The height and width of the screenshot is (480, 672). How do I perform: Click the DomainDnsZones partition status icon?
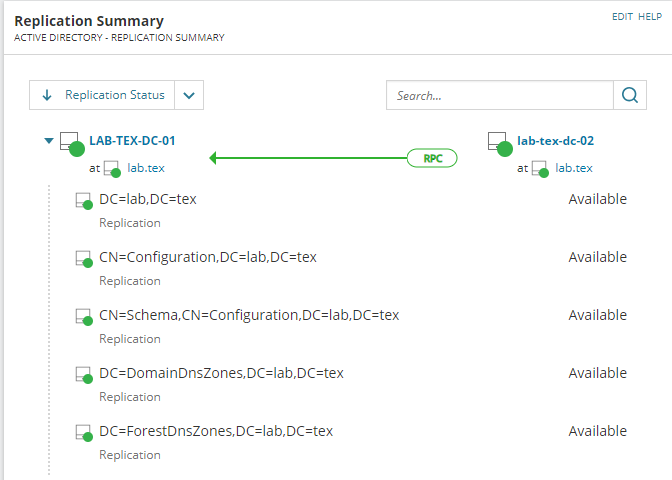pyautogui.click(x=84, y=375)
